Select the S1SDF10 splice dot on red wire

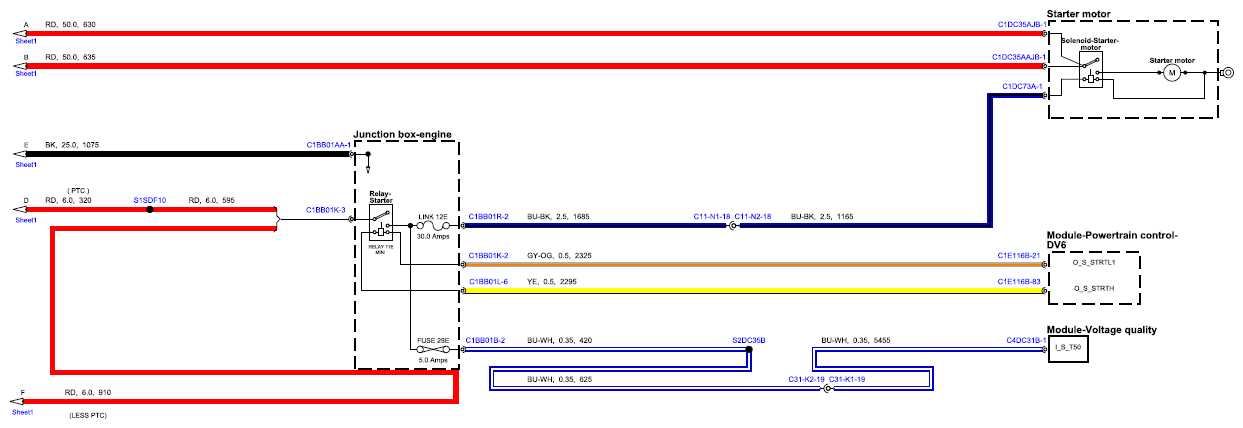149,210
